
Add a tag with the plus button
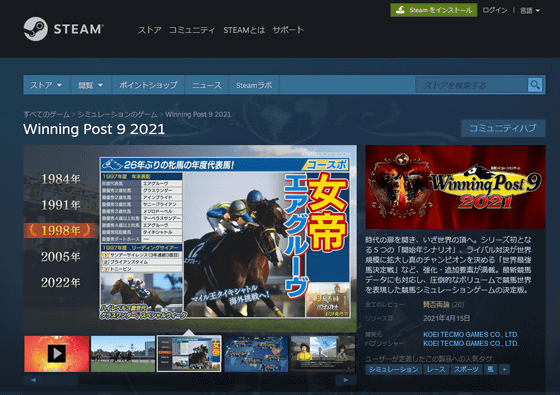pyautogui.click(x=504, y=369)
